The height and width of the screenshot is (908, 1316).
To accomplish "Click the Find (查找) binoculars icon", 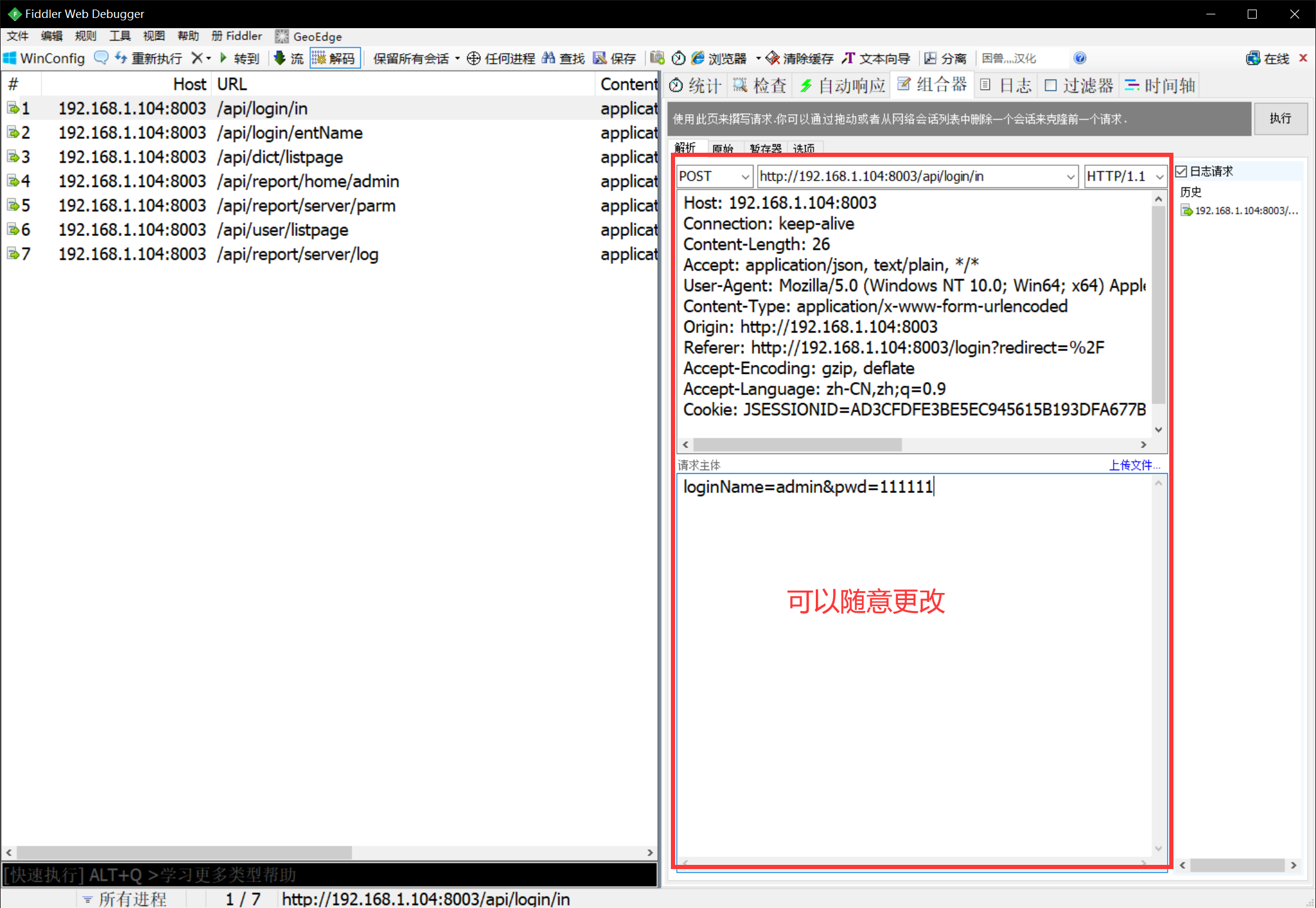I will coord(548,58).
